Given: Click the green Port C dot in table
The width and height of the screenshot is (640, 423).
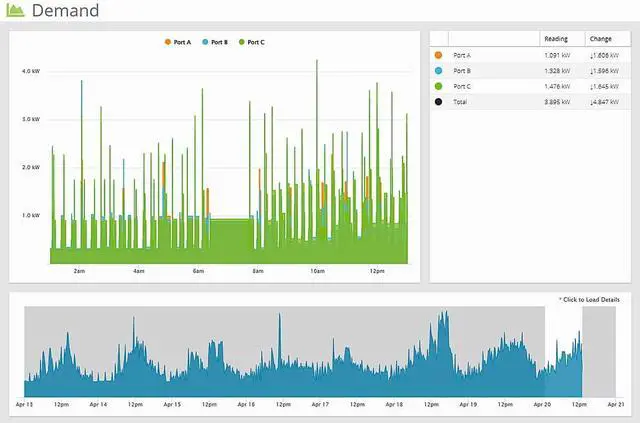Looking at the screenshot, I should click(x=439, y=86).
